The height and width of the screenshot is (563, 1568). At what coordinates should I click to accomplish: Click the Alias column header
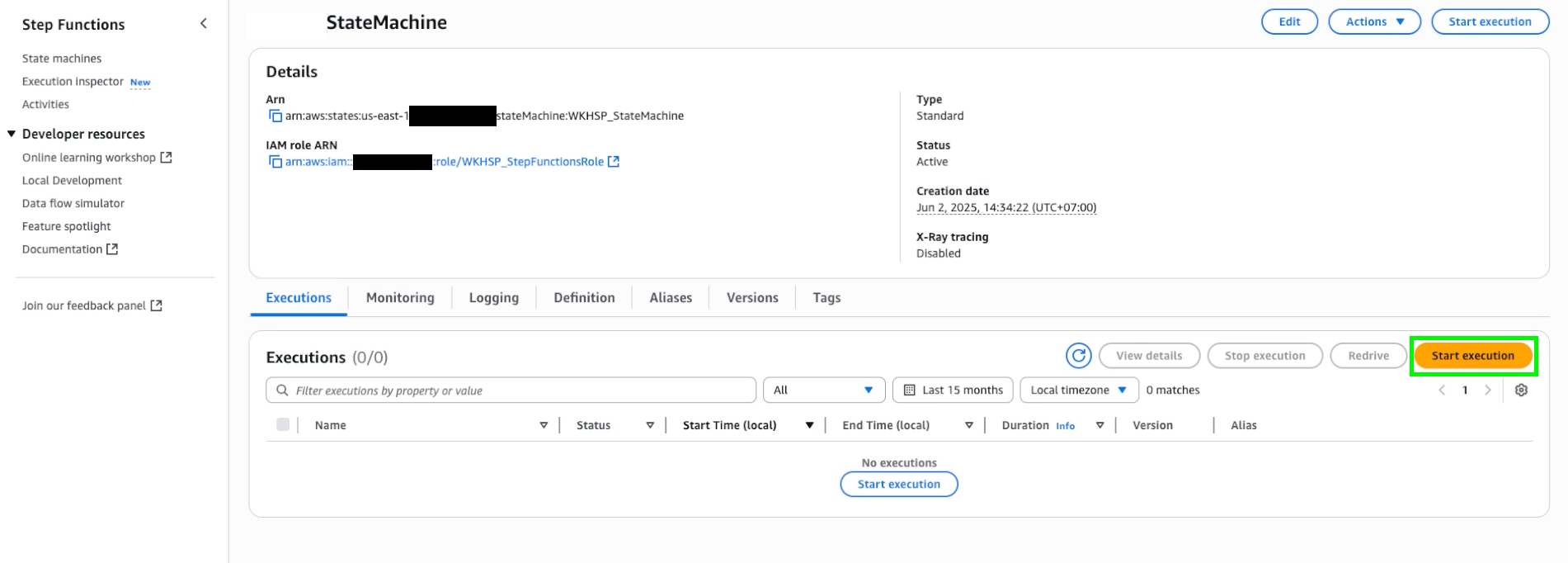(x=1243, y=425)
